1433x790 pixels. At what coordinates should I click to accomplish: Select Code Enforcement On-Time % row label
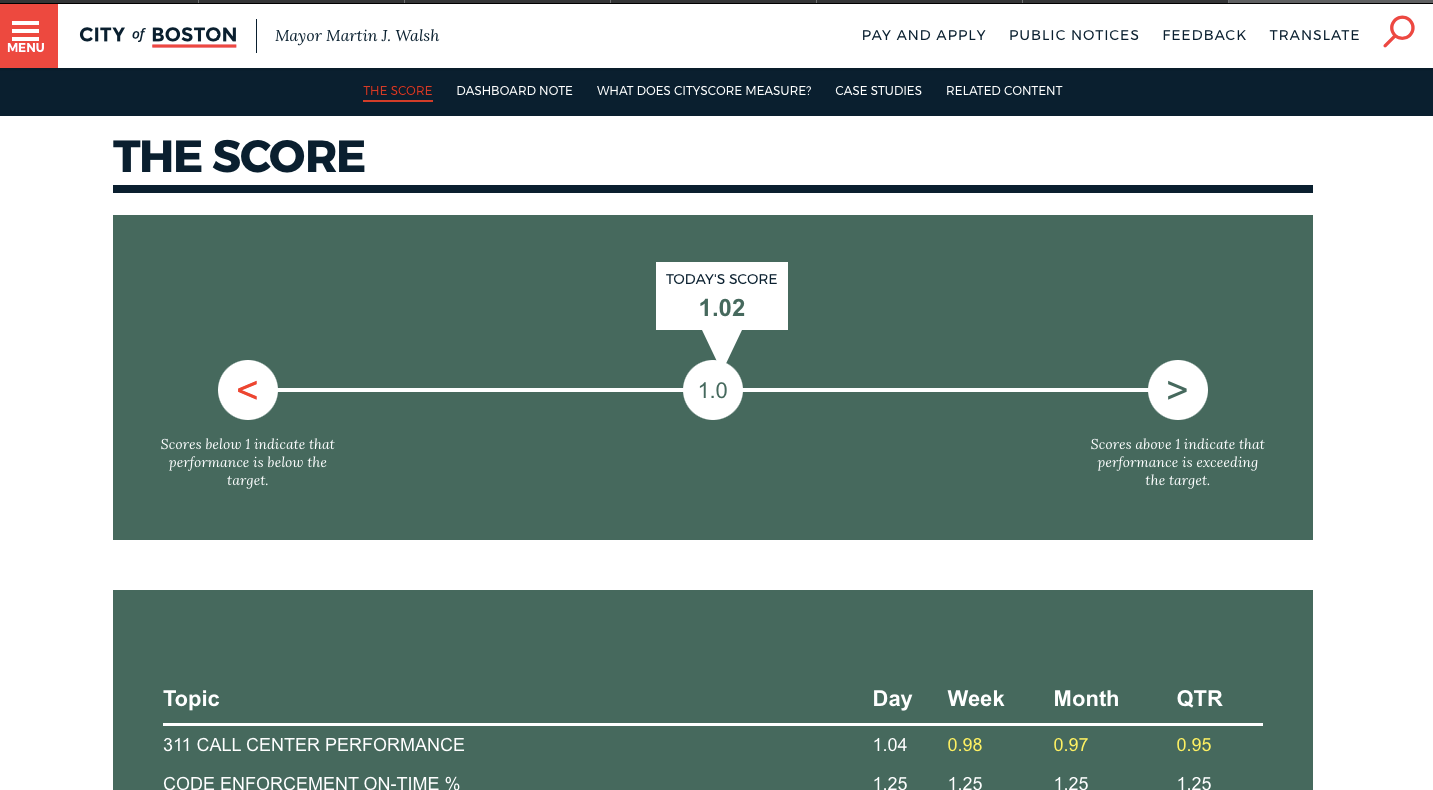coord(311,782)
